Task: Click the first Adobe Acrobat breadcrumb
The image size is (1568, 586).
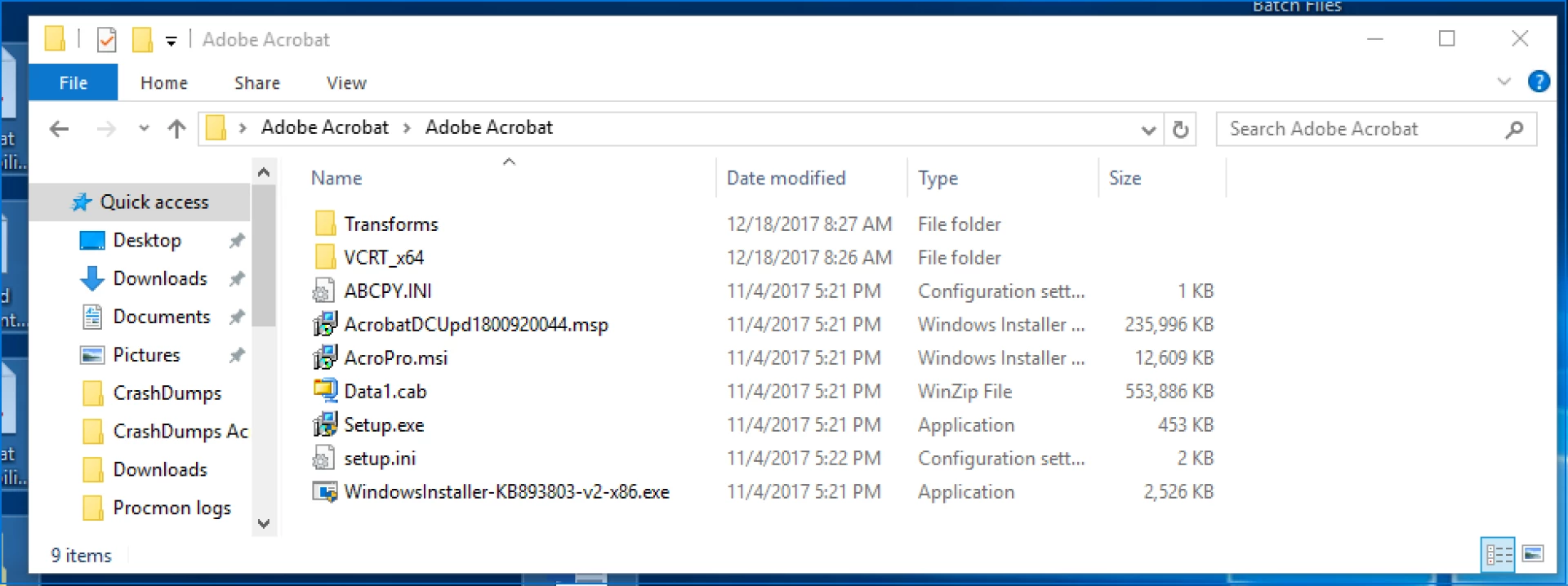Action: click(x=324, y=127)
